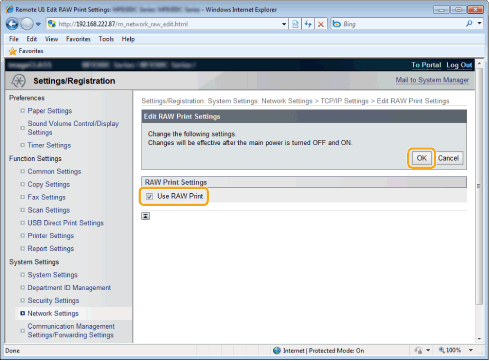This screenshot has width=489, height=361.
Task: Click the status bar privacy icon
Action: click(418, 350)
